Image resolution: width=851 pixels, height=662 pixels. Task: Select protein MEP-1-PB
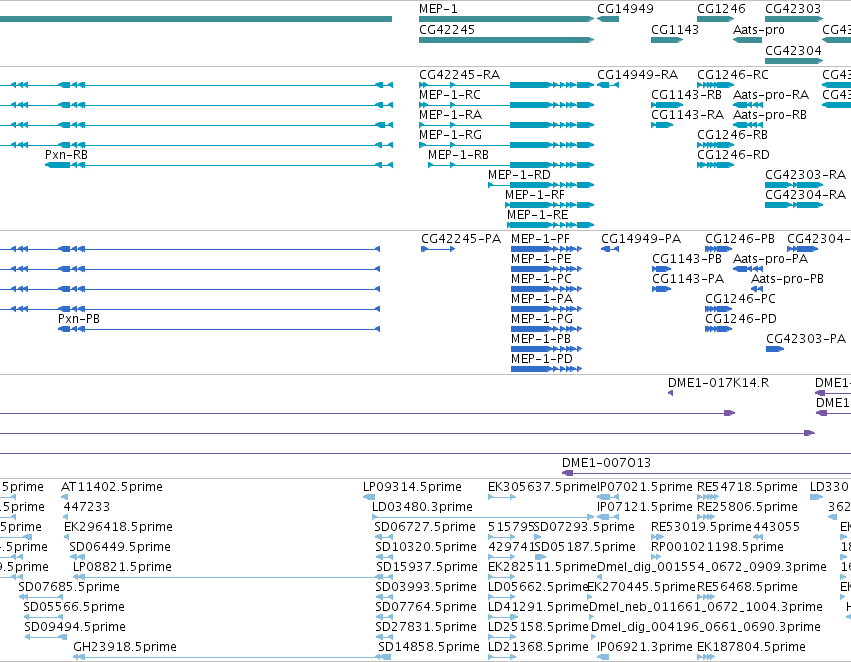pyautogui.click(x=547, y=349)
